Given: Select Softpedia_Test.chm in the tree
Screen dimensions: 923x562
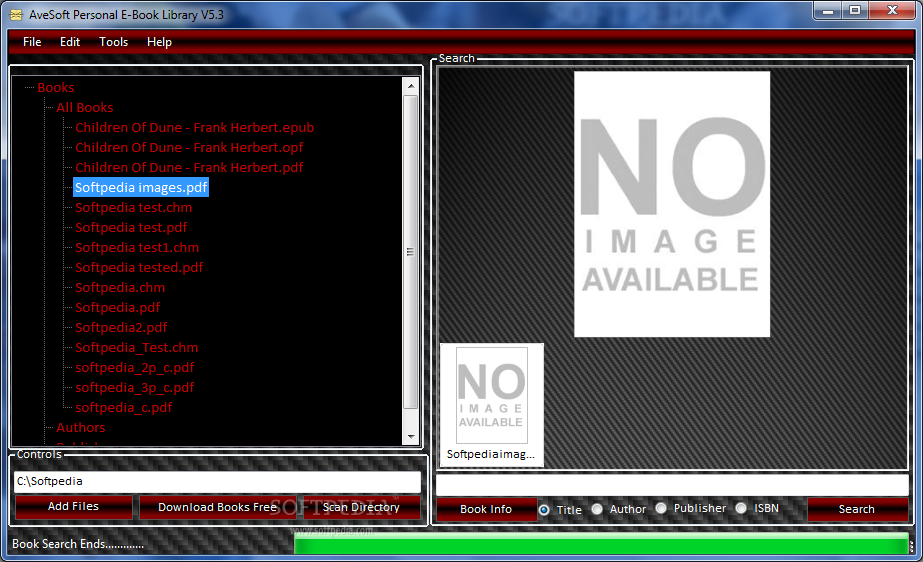Looking at the screenshot, I should (x=137, y=348).
